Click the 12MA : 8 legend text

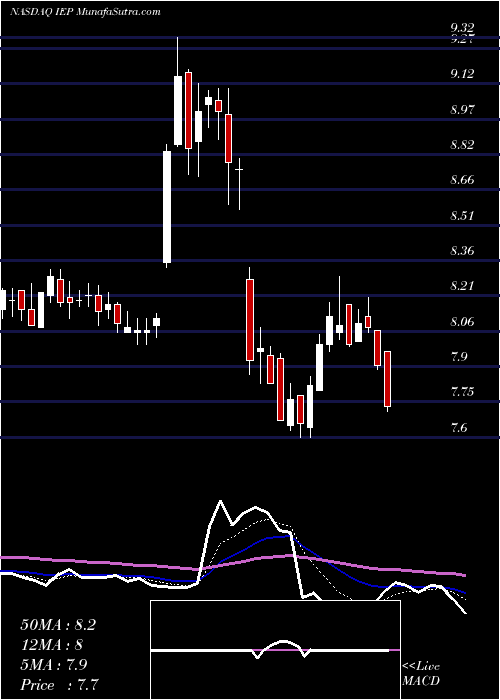(51, 645)
